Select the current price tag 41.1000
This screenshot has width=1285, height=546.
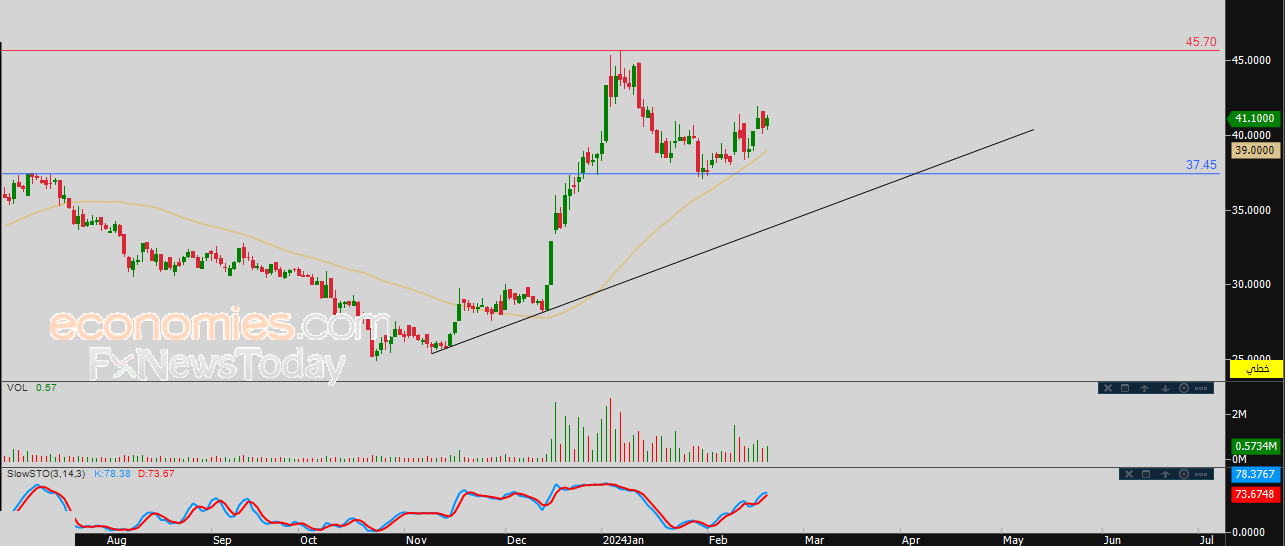[1255, 119]
